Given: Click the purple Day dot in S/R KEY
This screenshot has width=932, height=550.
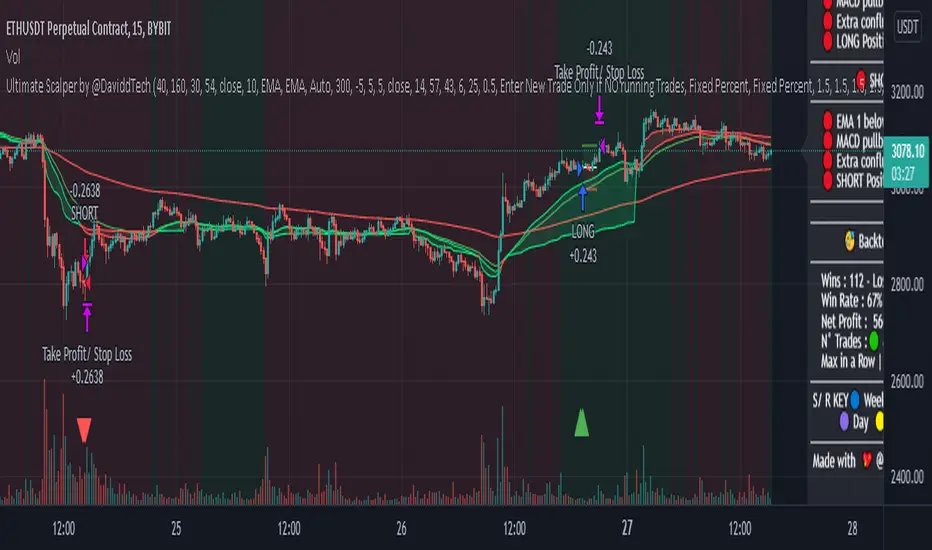Looking at the screenshot, I should (x=844, y=422).
